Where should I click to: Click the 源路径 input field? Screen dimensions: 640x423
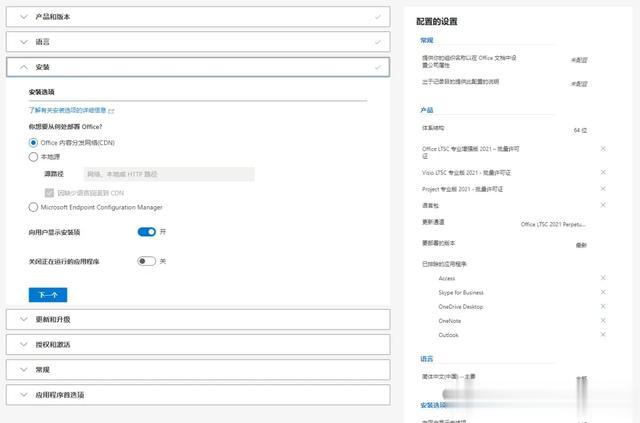[169, 174]
